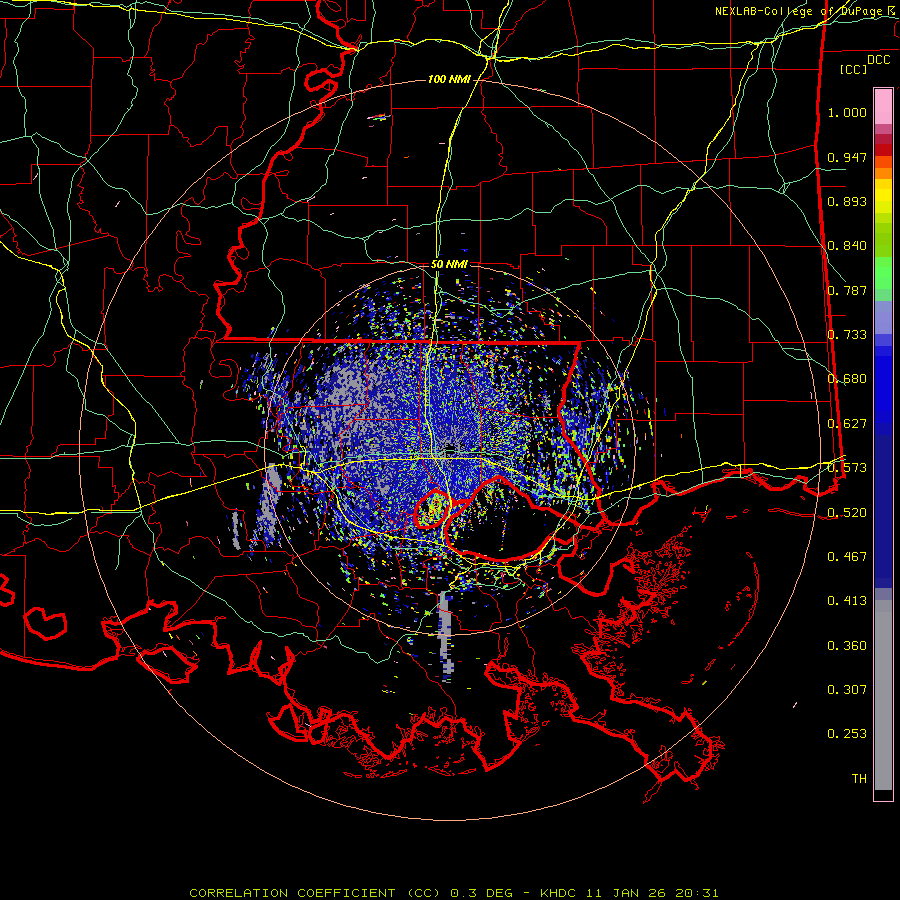The height and width of the screenshot is (900, 900).
Task: Click the 0.680 legend value
Action: tap(847, 379)
